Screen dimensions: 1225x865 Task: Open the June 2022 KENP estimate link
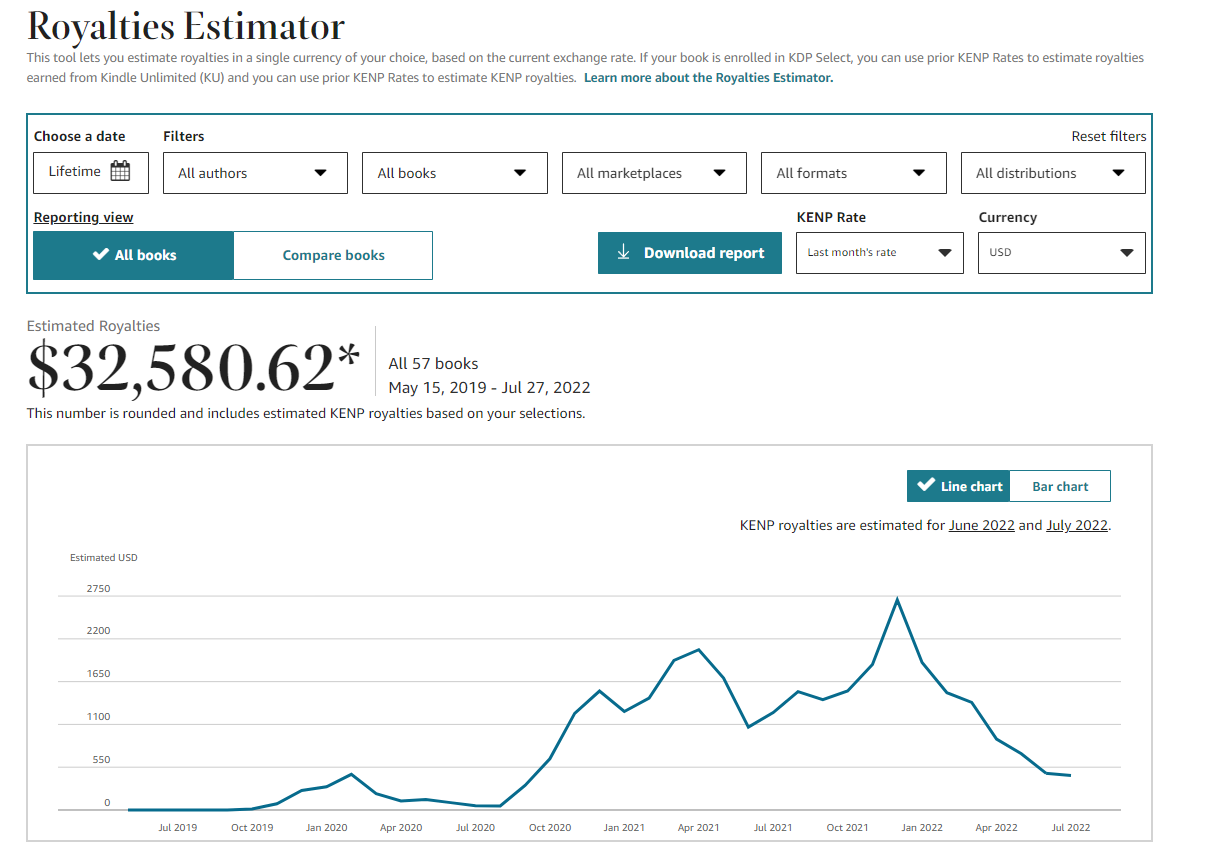coord(981,525)
